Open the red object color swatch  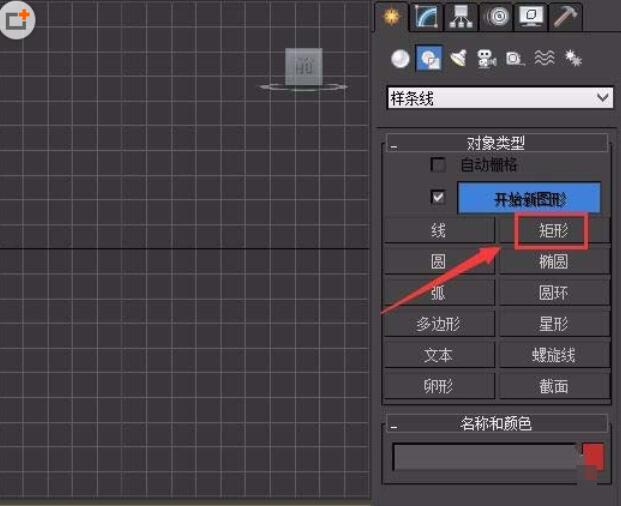[593, 457]
